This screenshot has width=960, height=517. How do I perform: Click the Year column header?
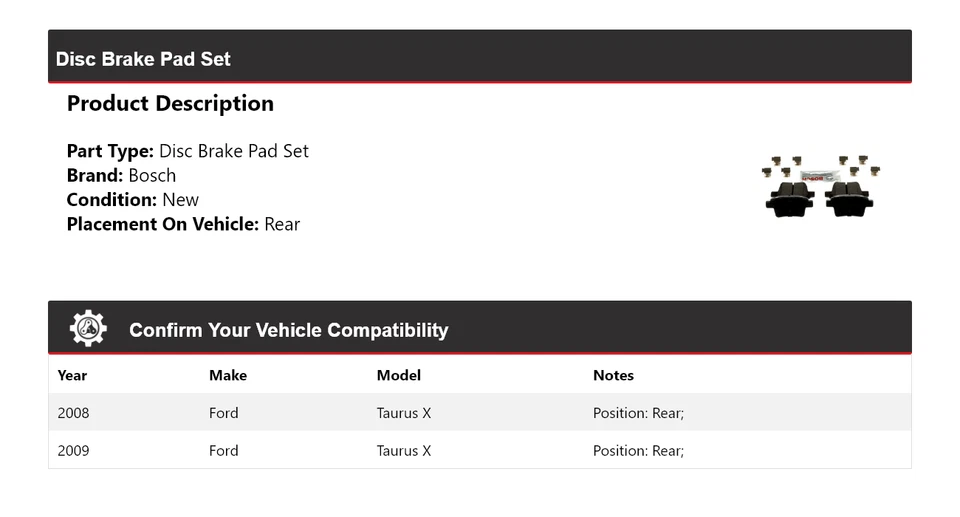point(72,376)
